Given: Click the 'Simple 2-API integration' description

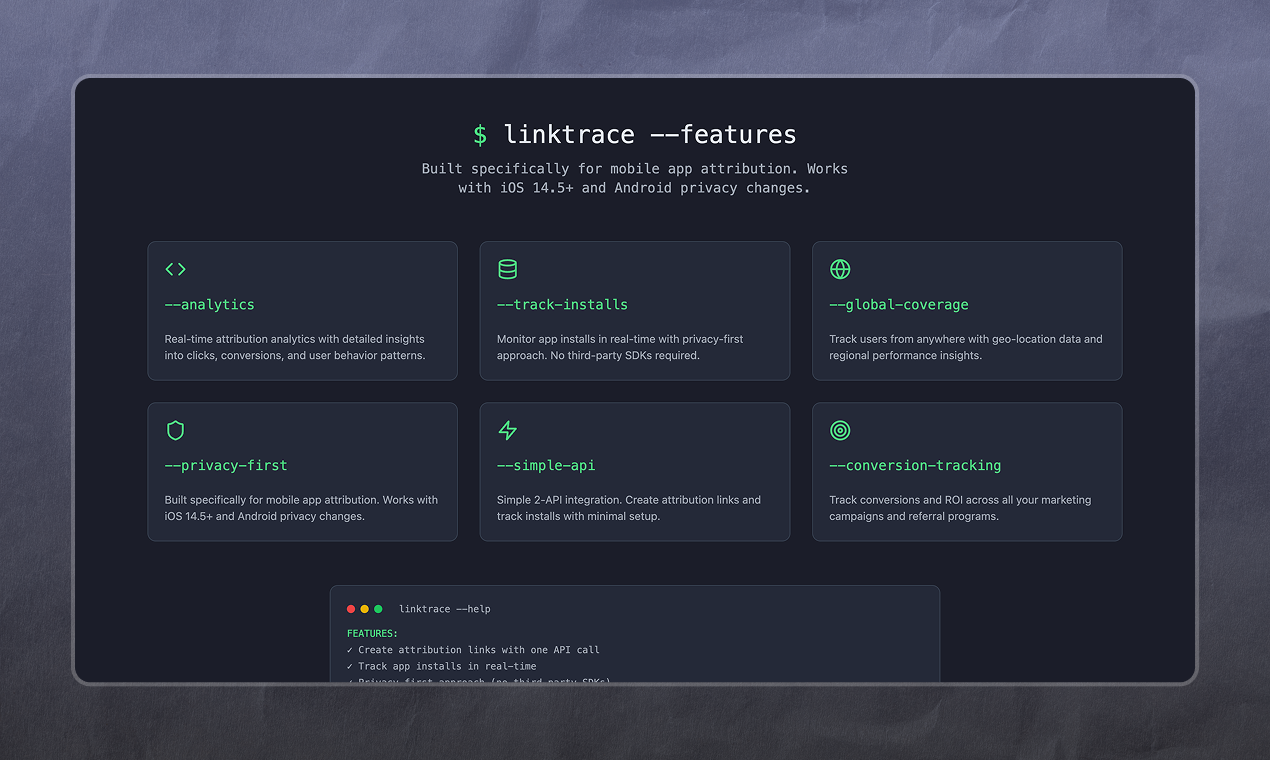Looking at the screenshot, I should coord(629,508).
